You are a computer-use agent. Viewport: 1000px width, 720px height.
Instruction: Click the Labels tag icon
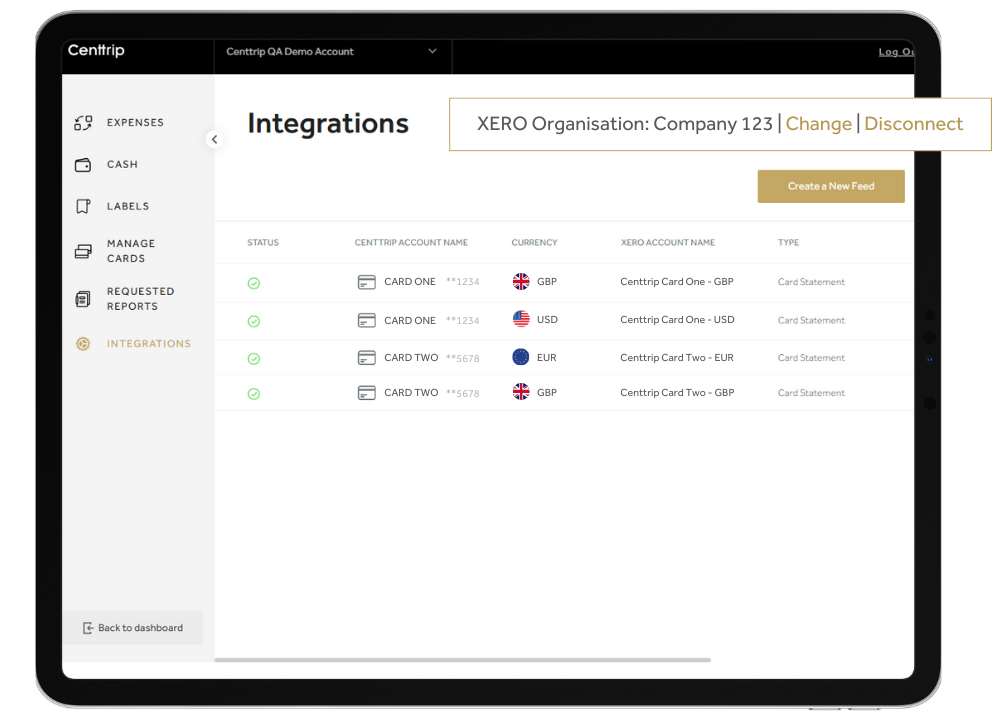tap(83, 207)
